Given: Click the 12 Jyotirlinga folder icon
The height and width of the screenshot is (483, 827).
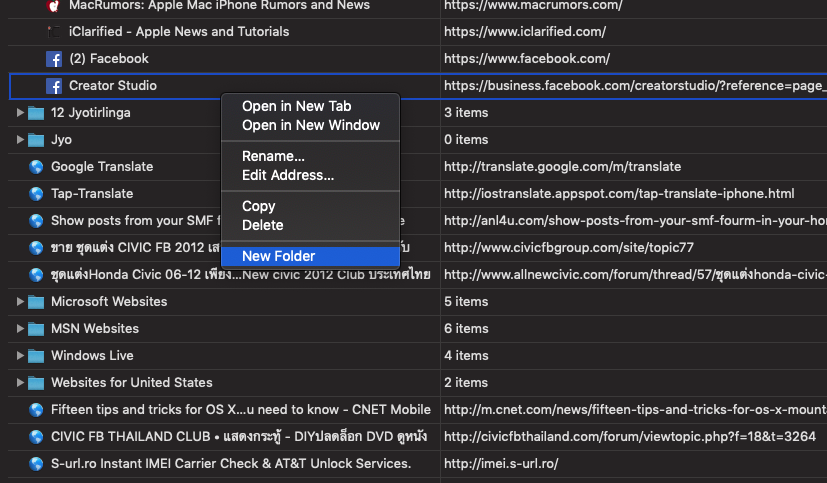Looking at the screenshot, I should point(36,113).
